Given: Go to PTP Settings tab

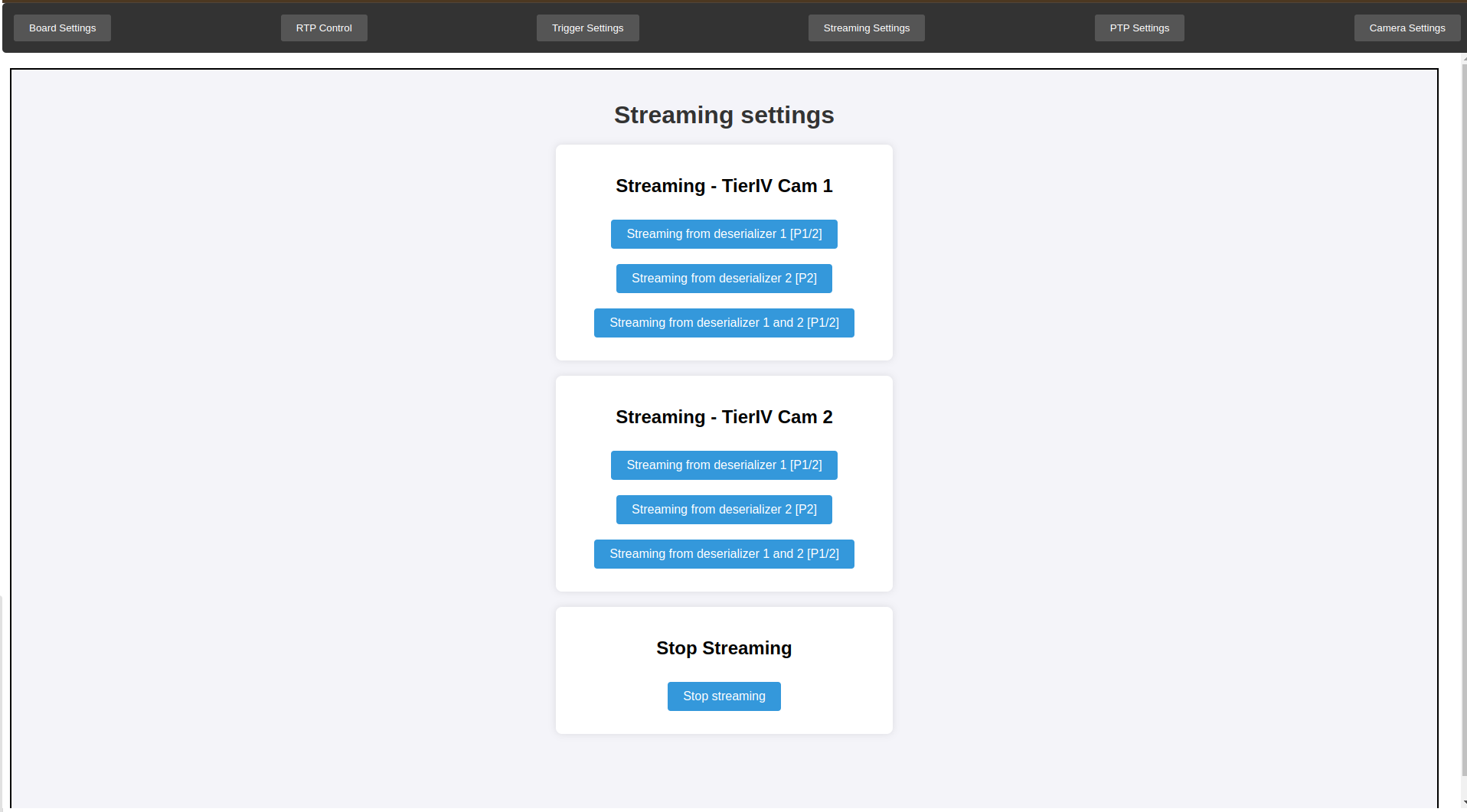Looking at the screenshot, I should [1139, 28].
